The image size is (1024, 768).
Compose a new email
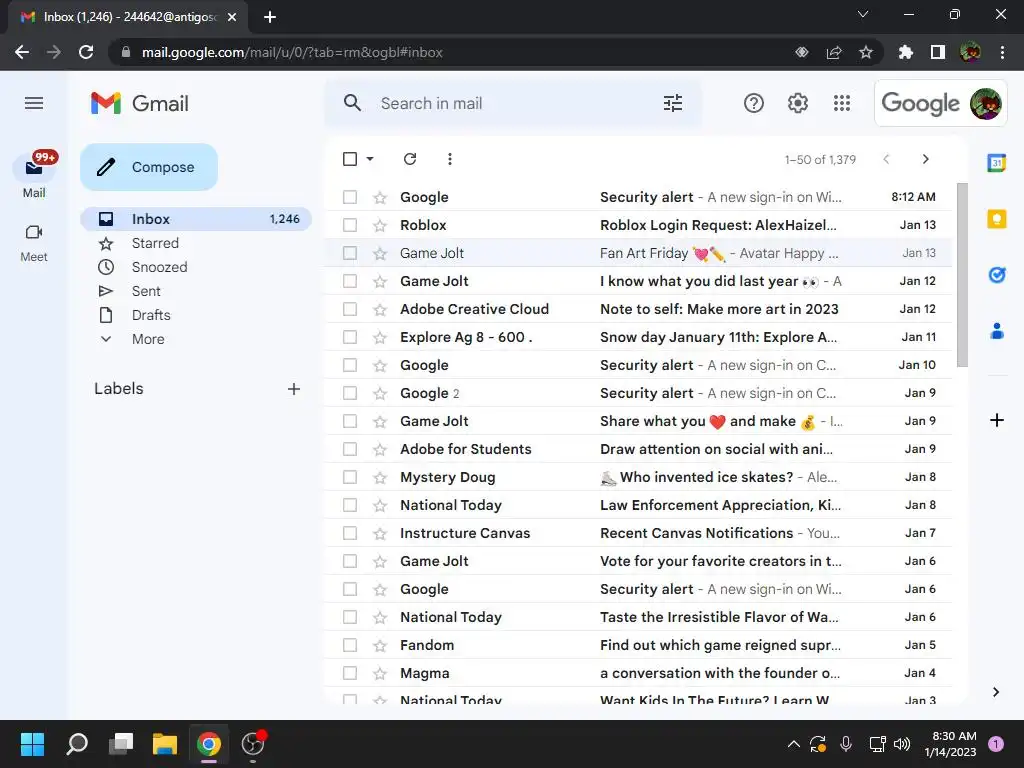[149, 167]
